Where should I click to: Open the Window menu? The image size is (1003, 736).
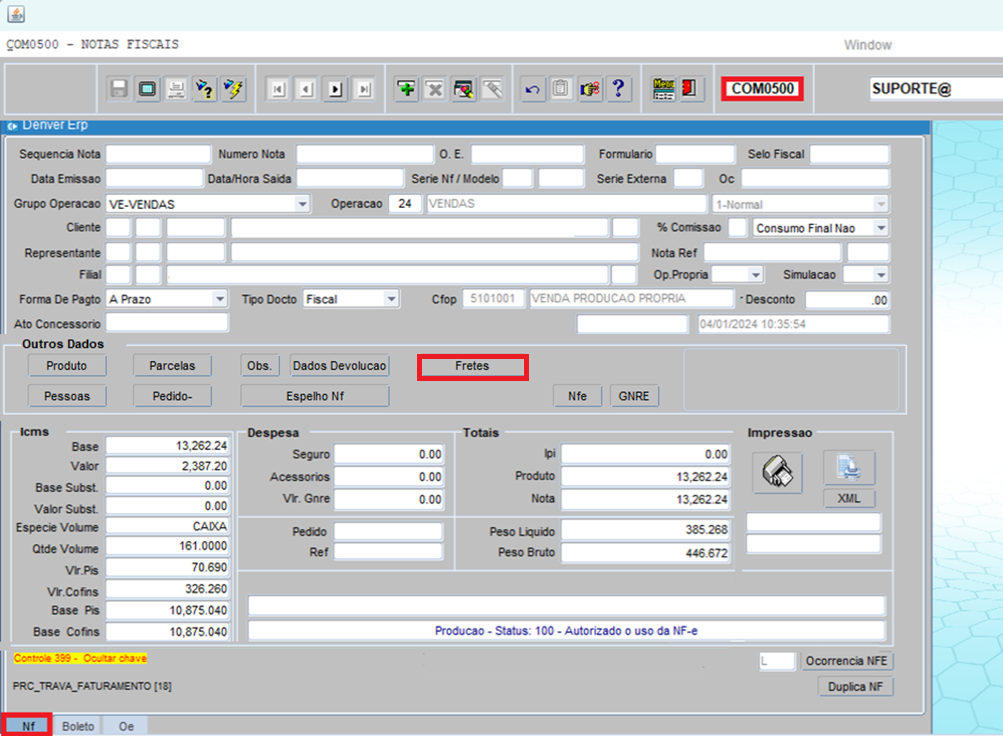coord(867,45)
